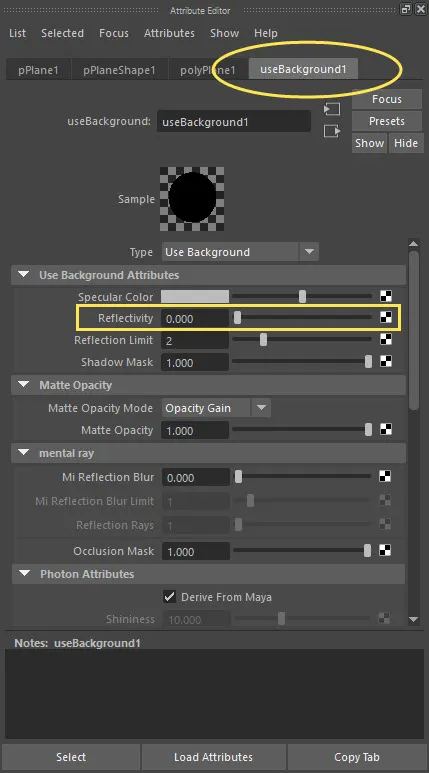Viewport: 429px width, 773px height.
Task: Click the Occlusion Mask slider handle
Action: [367, 551]
